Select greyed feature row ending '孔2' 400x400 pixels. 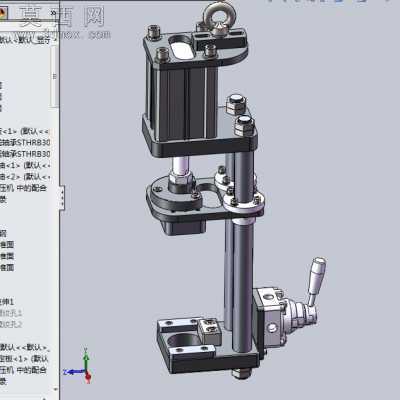pos(11,324)
